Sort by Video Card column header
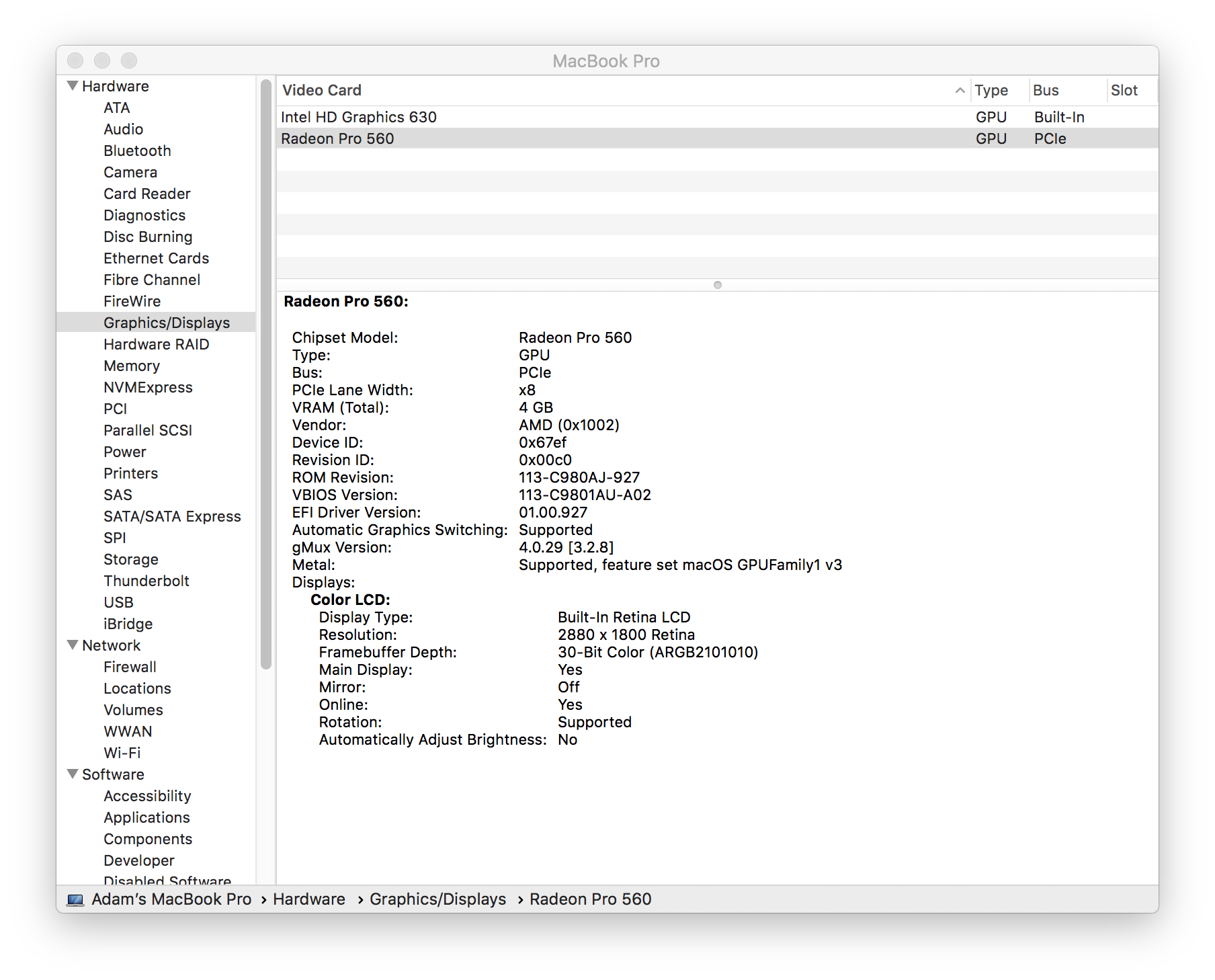 pyautogui.click(x=623, y=90)
